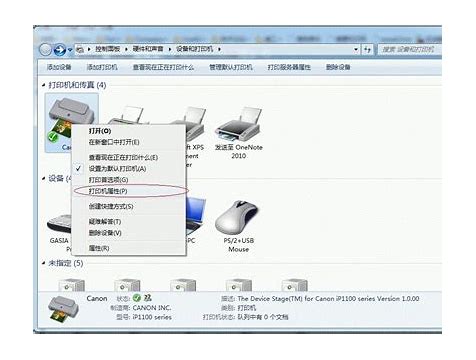This screenshot has width=476, height=360.
Task: Click 删除设备 in the toolbar
Action: point(338,67)
